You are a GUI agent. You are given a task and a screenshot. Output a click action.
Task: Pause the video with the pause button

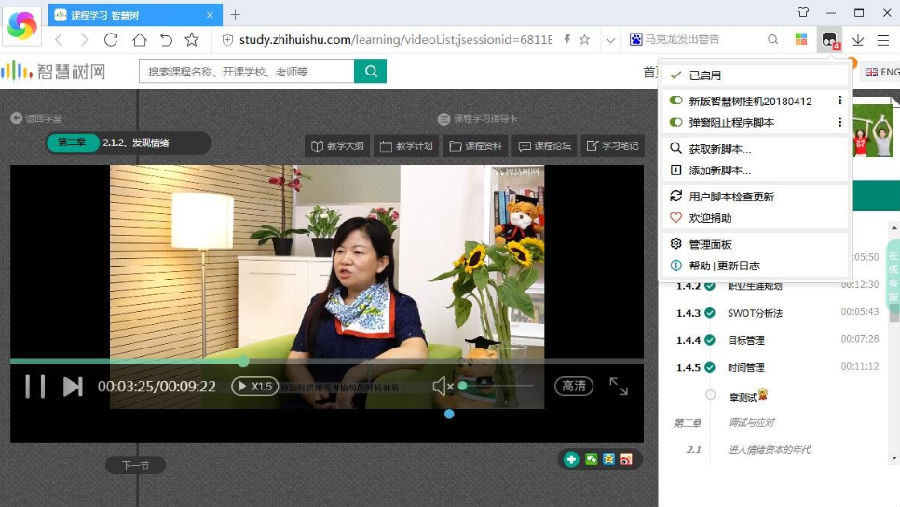coord(35,386)
